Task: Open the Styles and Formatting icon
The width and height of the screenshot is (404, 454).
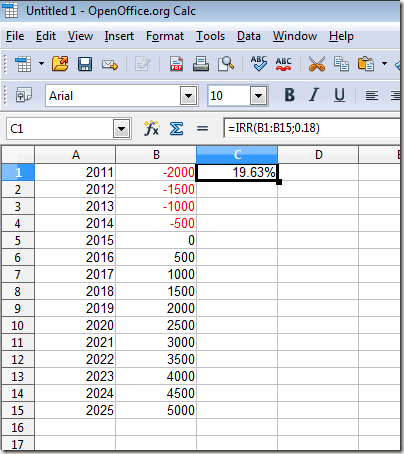Action: 24,96
